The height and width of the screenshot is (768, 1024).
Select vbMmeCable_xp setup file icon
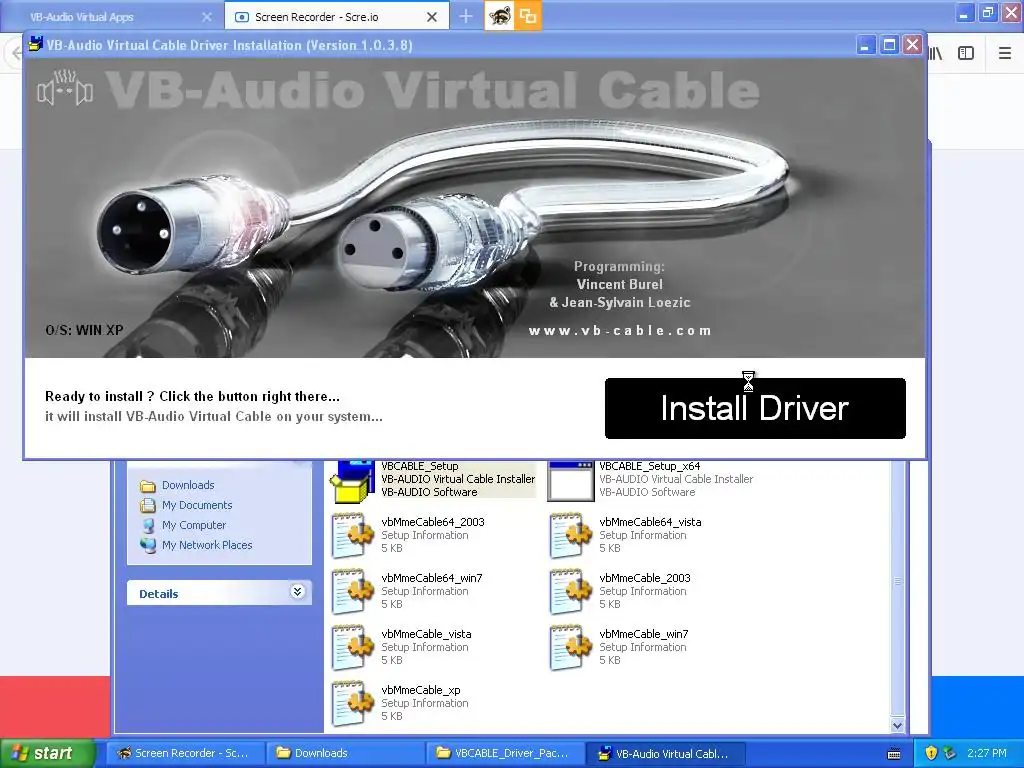click(353, 703)
